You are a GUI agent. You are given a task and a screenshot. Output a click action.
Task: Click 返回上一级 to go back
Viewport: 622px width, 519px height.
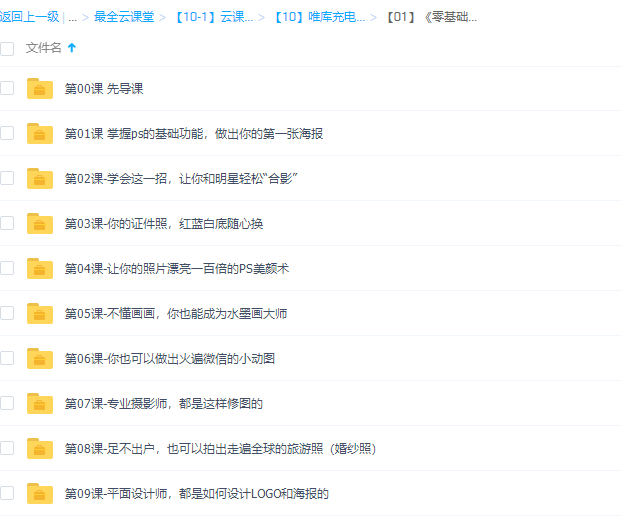29,17
